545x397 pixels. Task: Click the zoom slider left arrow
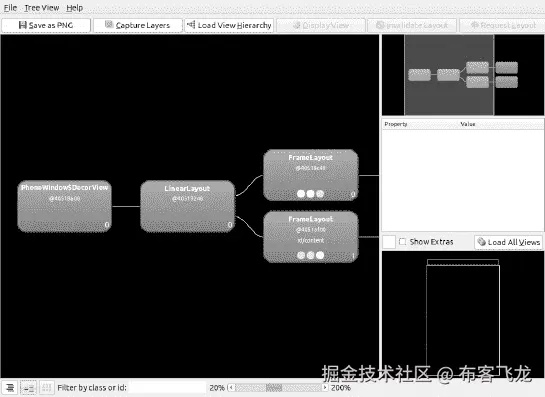click(231, 387)
